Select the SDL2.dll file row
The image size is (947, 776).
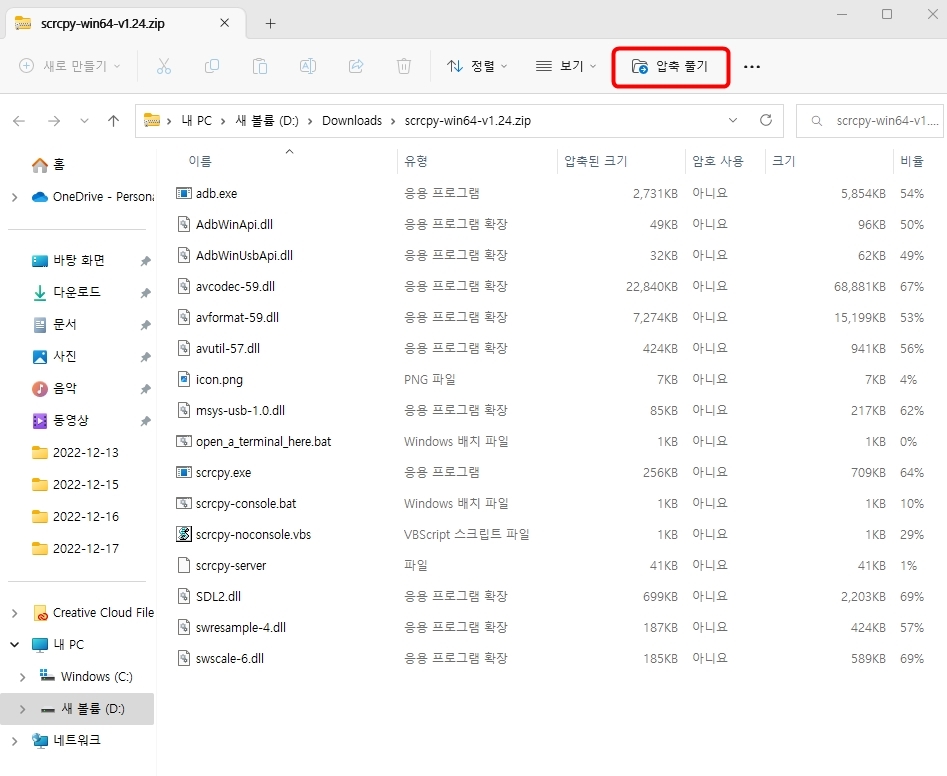point(551,597)
